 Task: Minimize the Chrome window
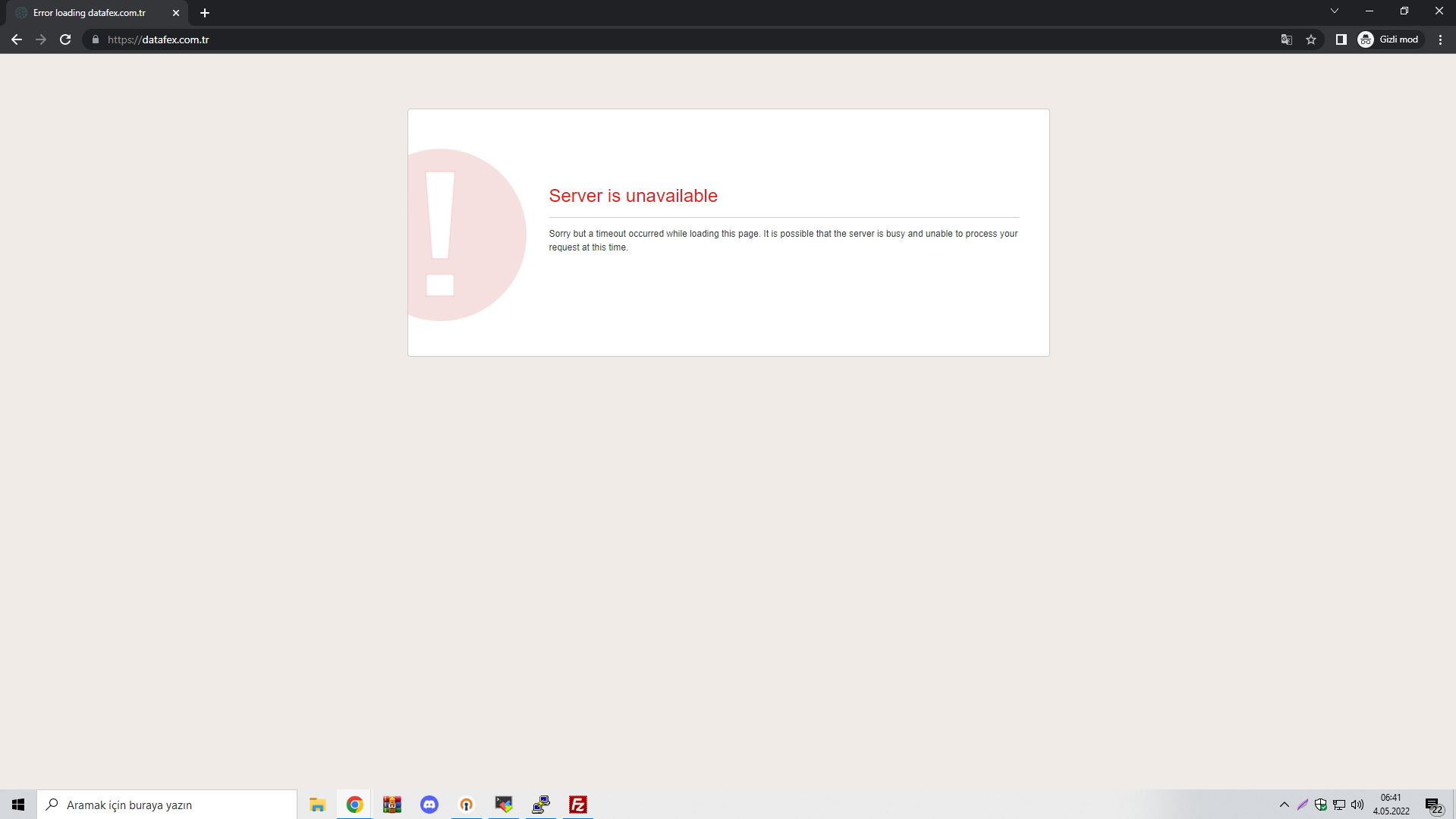1370,11
